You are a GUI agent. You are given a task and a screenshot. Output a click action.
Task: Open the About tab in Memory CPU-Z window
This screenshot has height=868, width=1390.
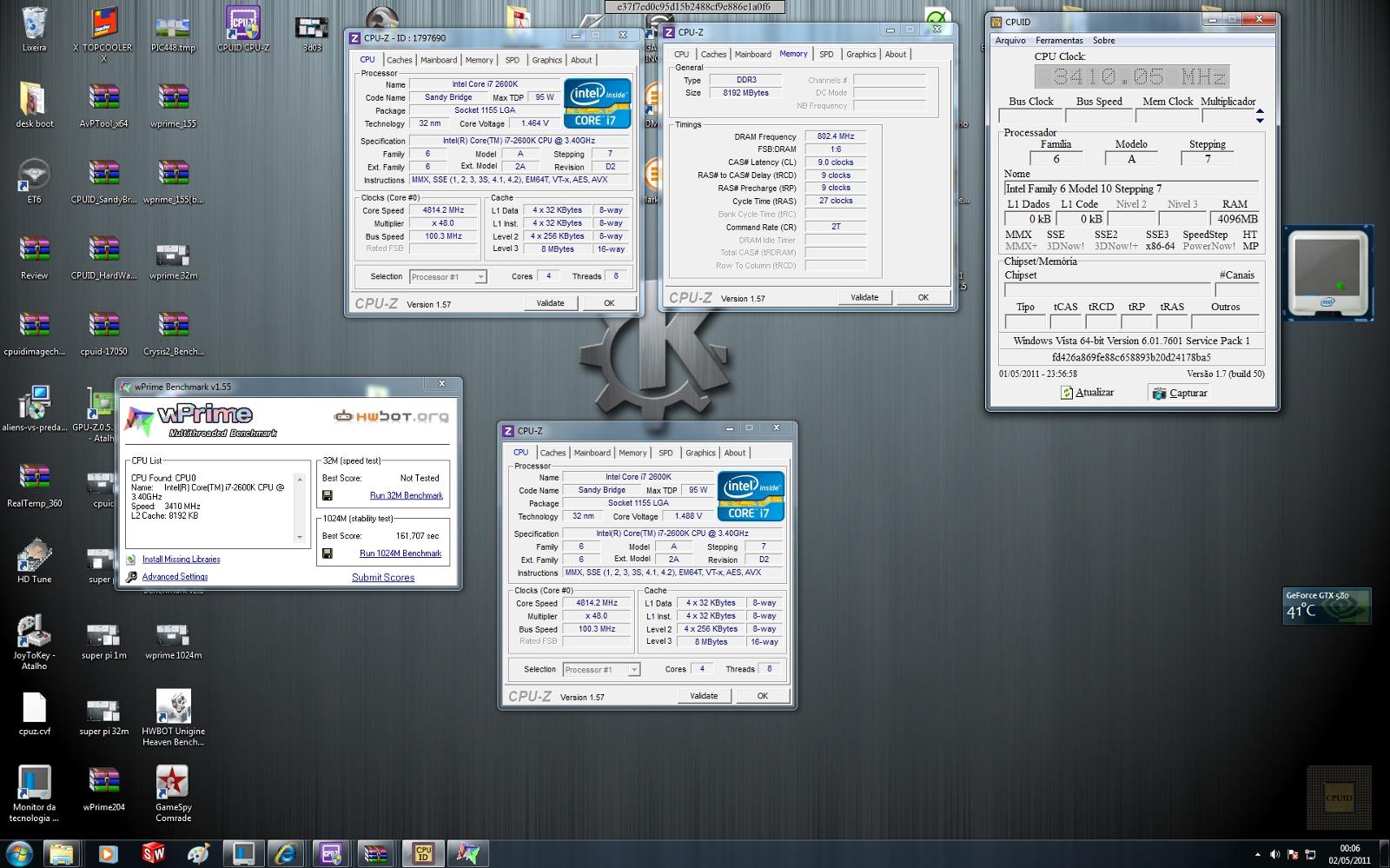(x=896, y=54)
